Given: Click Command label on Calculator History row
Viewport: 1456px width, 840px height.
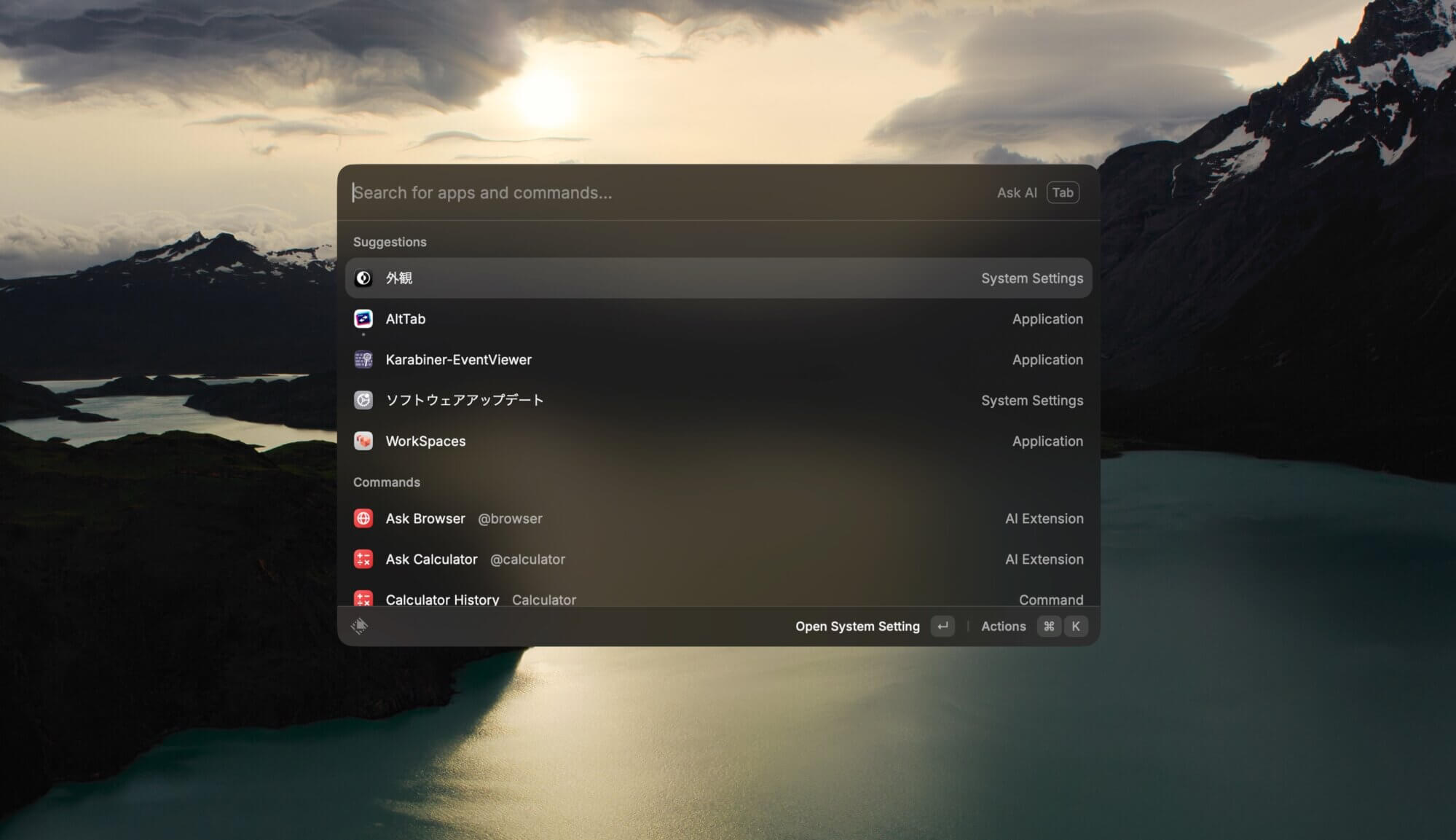Looking at the screenshot, I should point(1051,600).
